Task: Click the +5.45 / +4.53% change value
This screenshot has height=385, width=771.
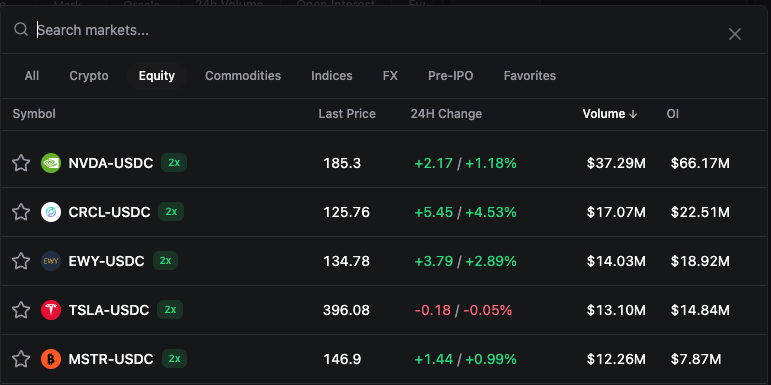Action: click(466, 212)
